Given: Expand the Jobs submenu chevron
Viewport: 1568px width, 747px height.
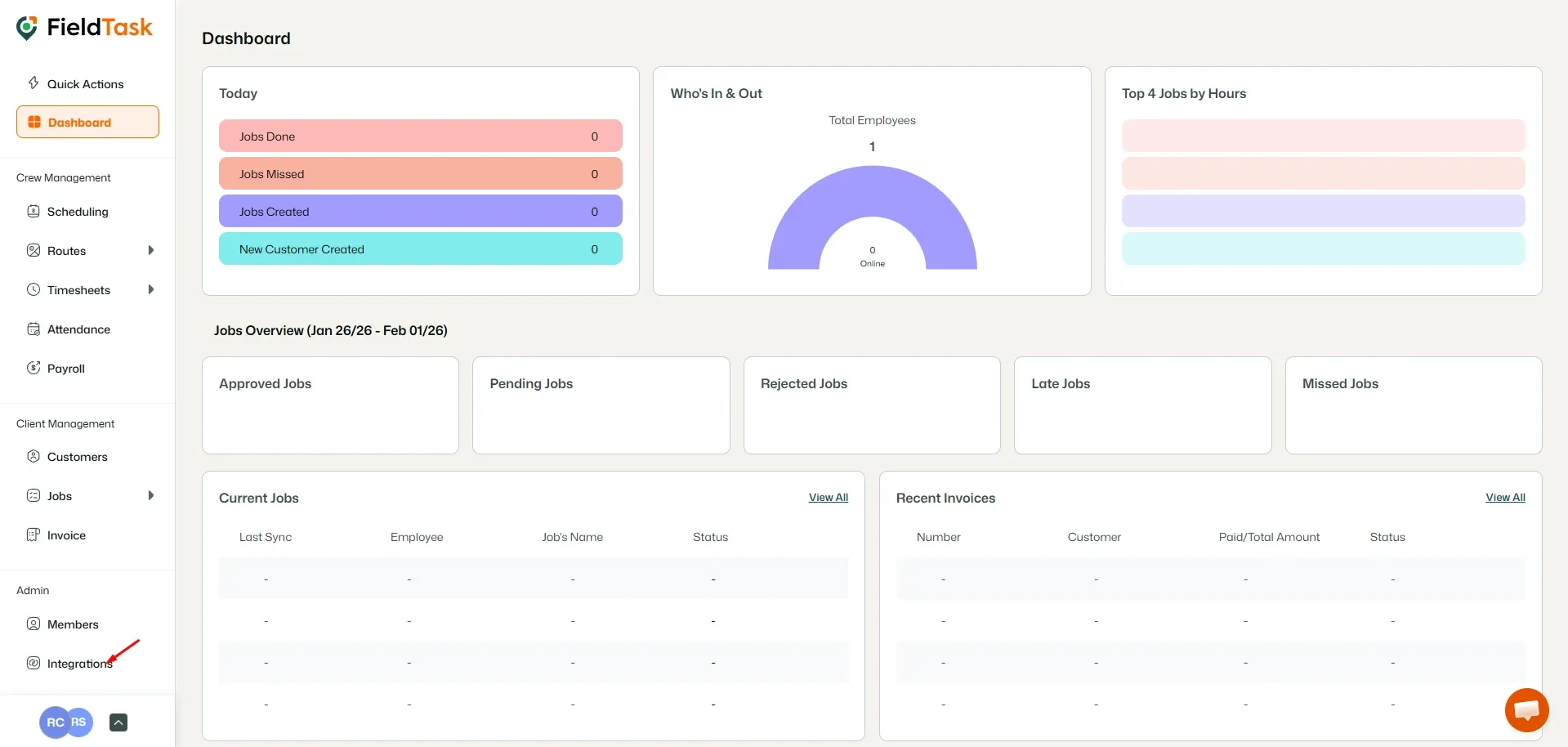Looking at the screenshot, I should click(x=151, y=495).
